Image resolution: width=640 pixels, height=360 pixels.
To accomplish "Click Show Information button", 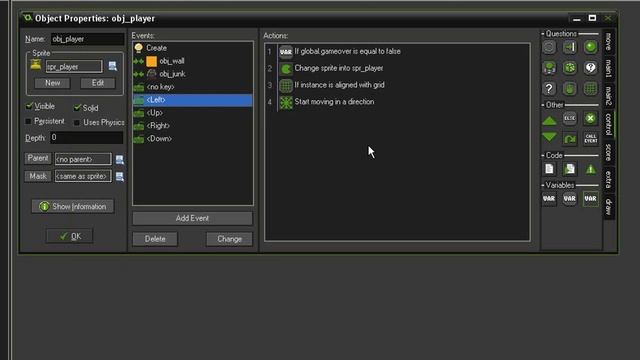I will point(73,207).
